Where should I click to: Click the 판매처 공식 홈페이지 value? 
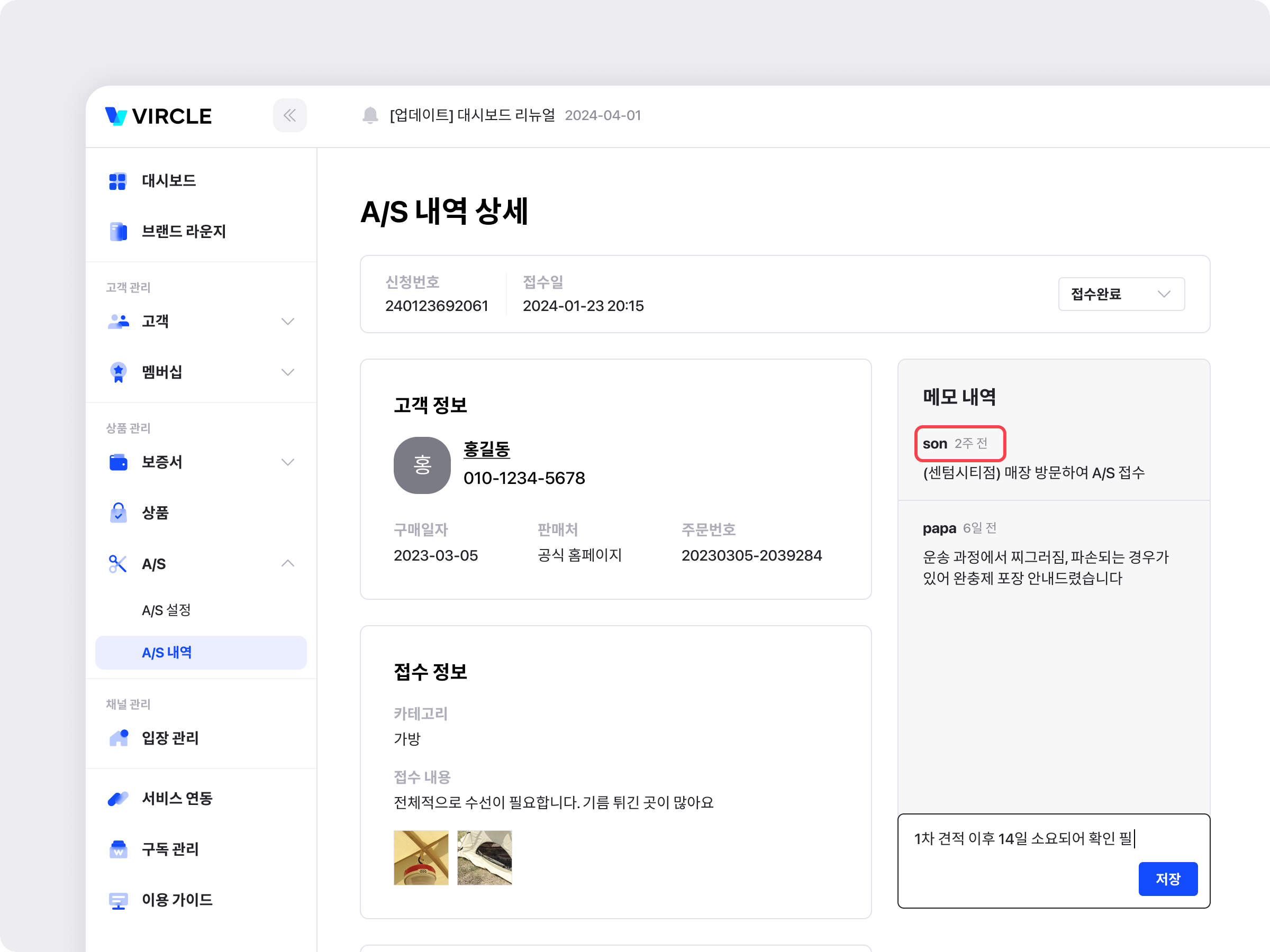(x=580, y=555)
